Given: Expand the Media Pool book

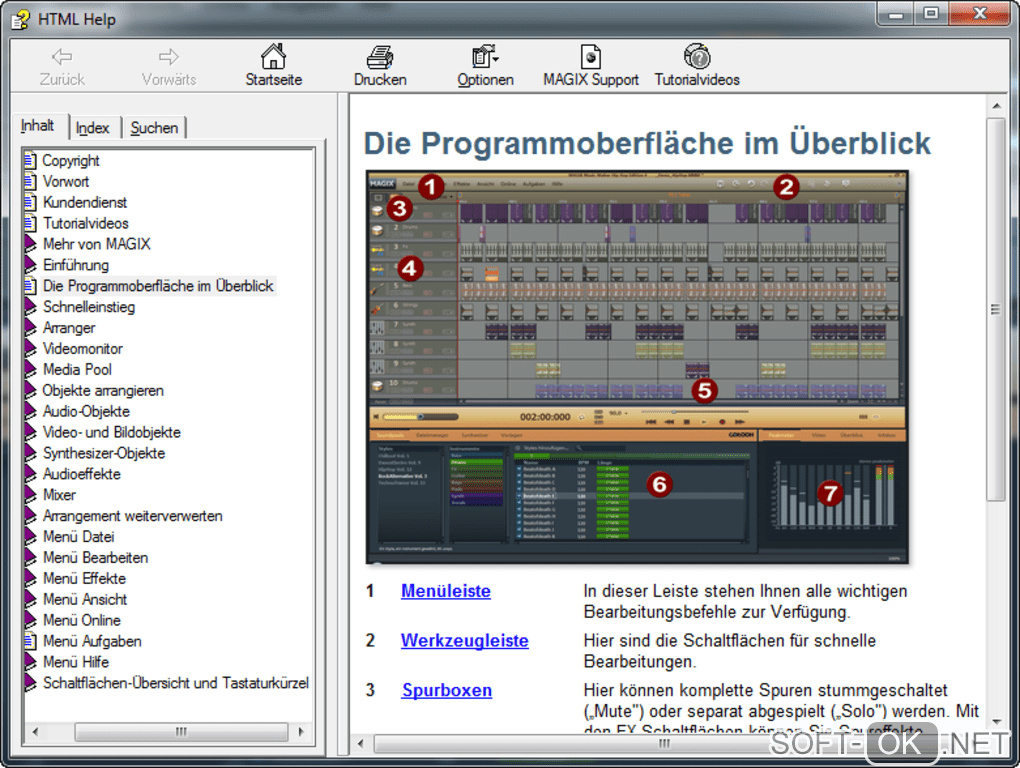Looking at the screenshot, I should coord(30,369).
